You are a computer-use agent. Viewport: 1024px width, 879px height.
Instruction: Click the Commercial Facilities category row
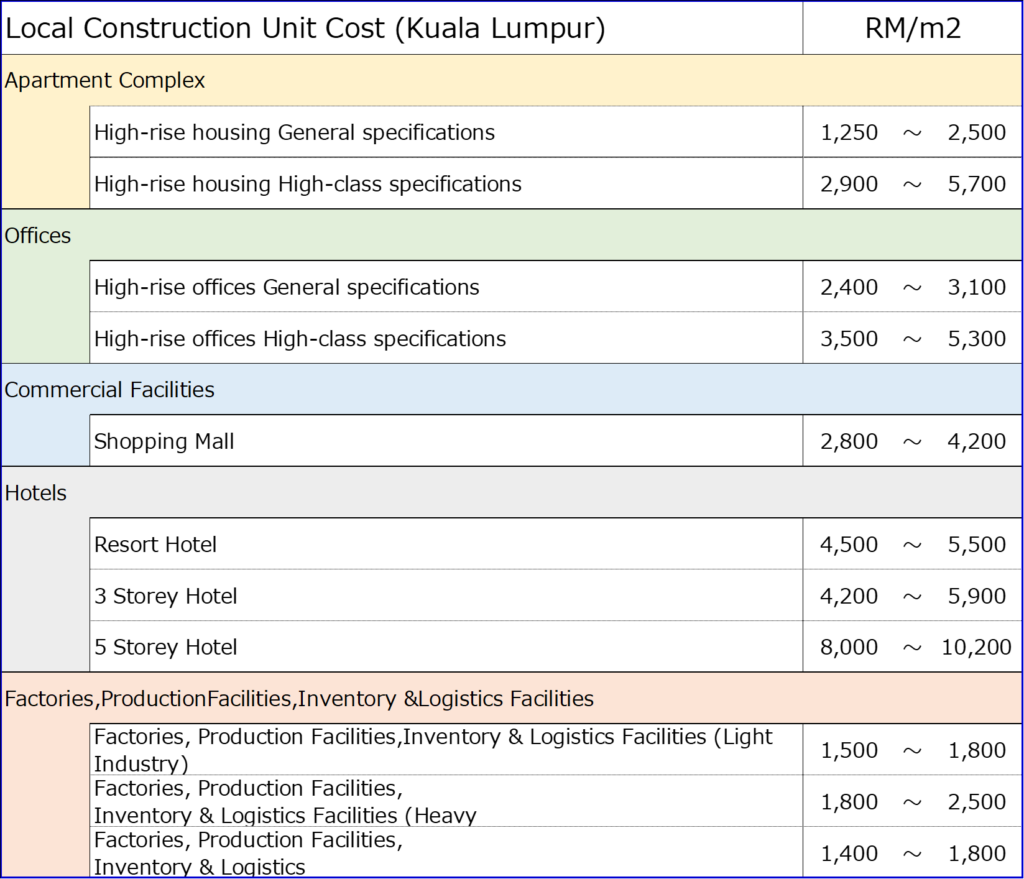pyautogui.click(x=511, y=389)
